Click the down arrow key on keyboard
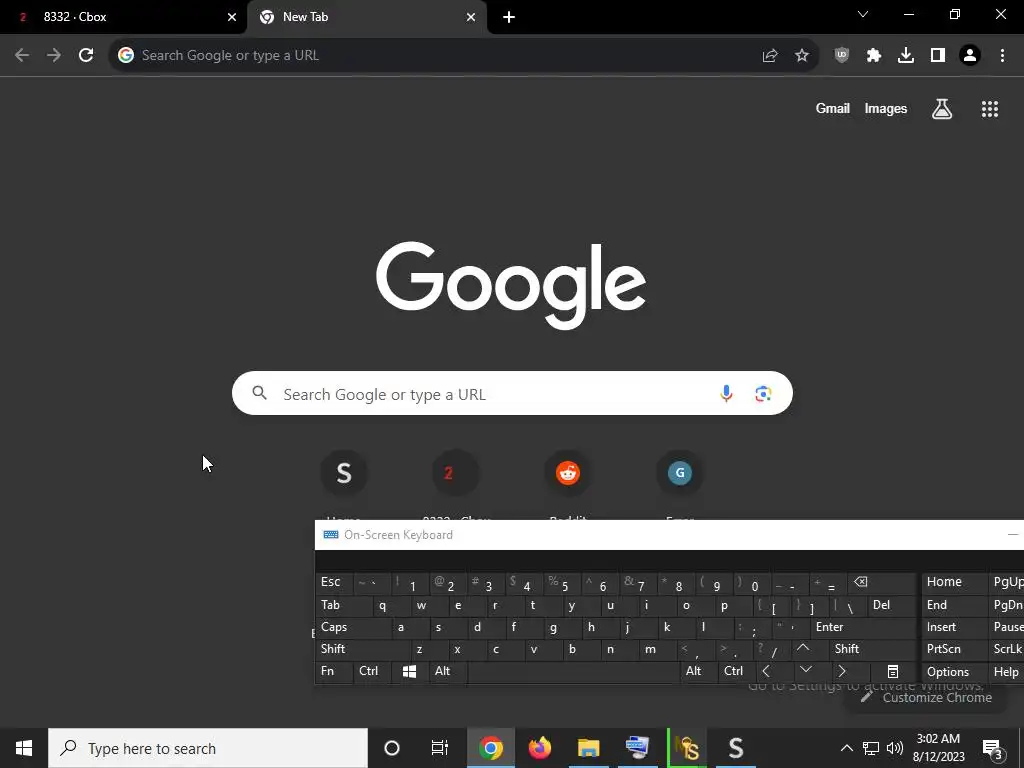Viewport: 1024px width, 768px height. pyautogui.click(x=810, y=671)
